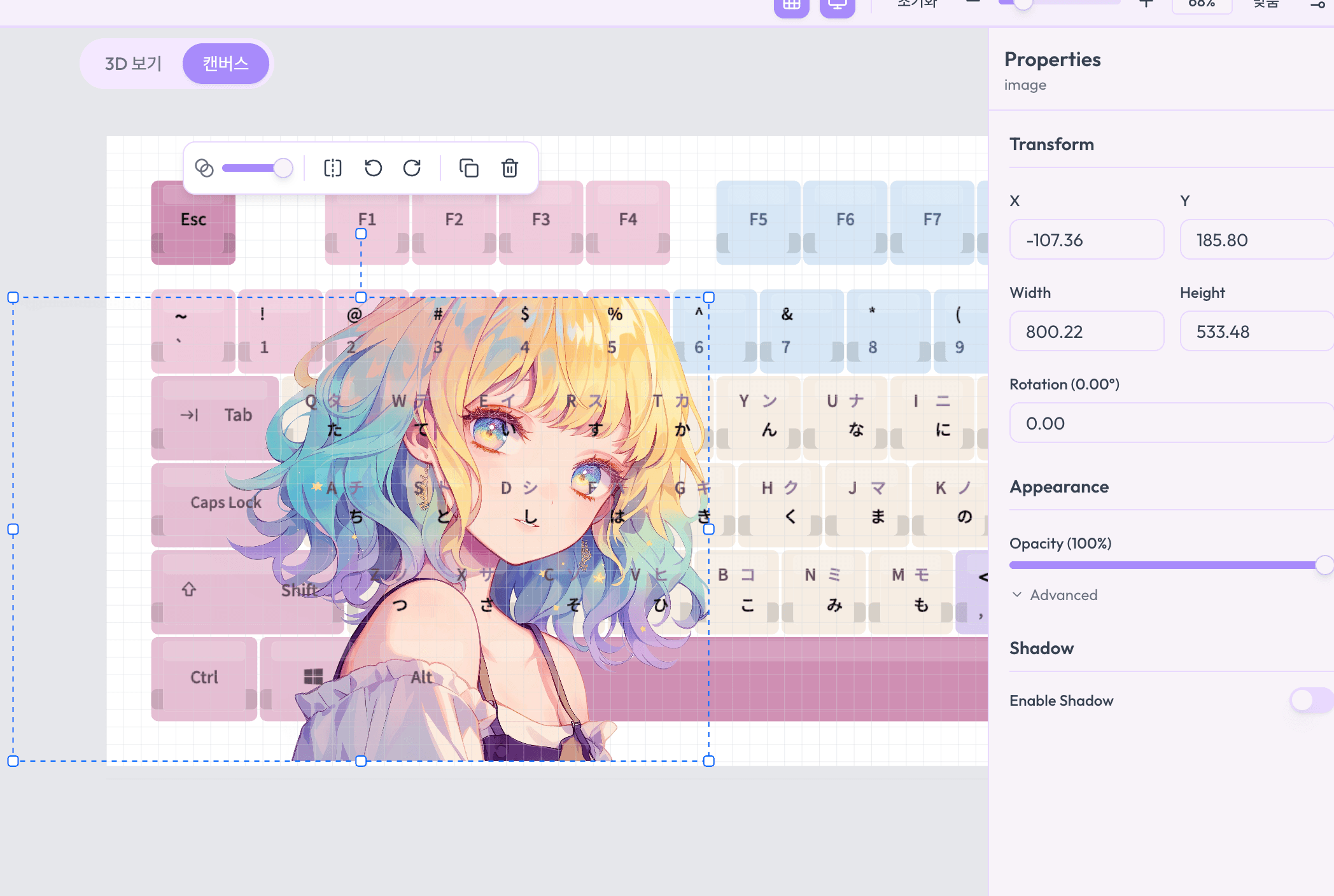Image resolution: width=1334 pixels, height=896 pixels.
Task: Select the U ナ keycap
Action: (845, 418)
